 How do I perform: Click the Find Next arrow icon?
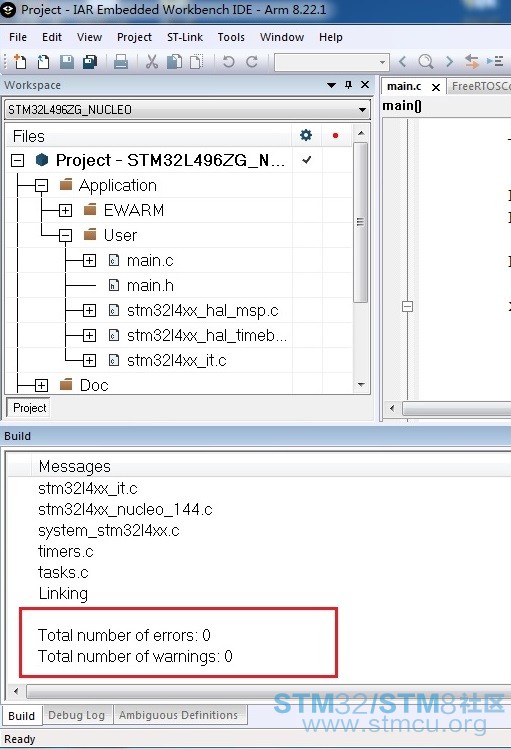pos(449,62)
